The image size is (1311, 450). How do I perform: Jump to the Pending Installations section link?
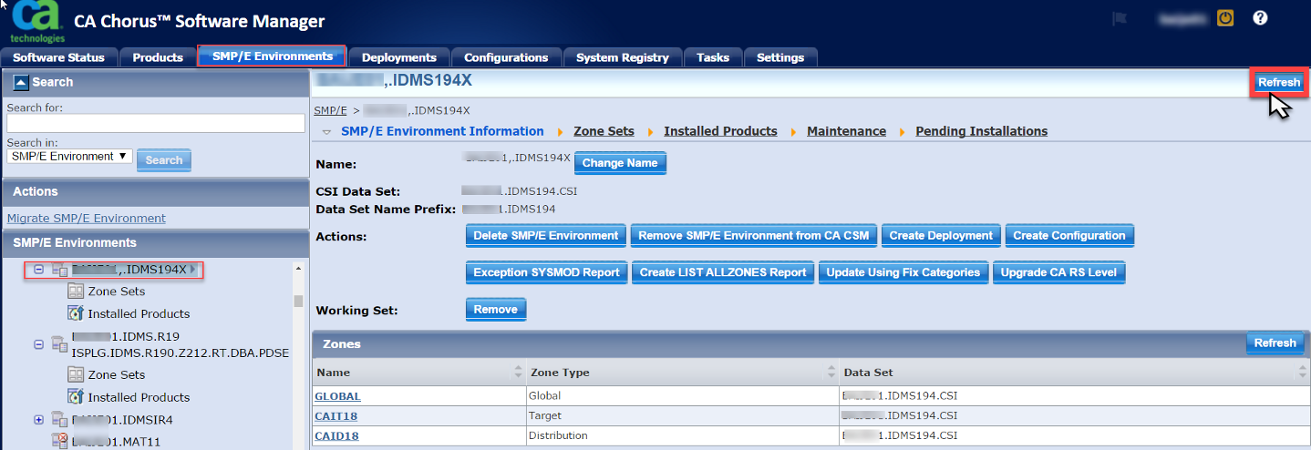981,131
